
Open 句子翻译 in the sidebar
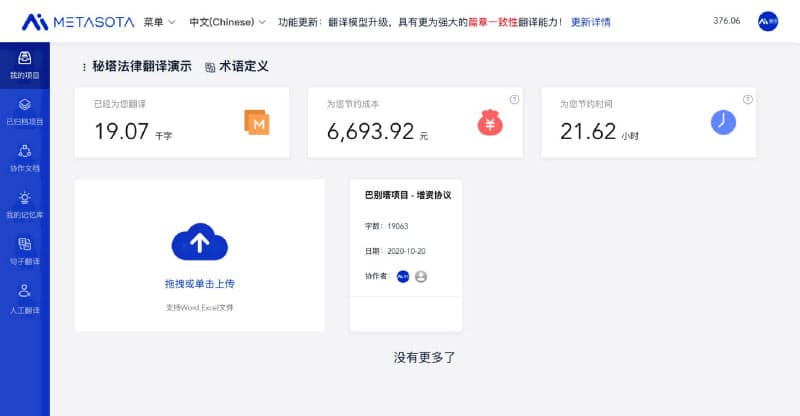tap(24, 252)
